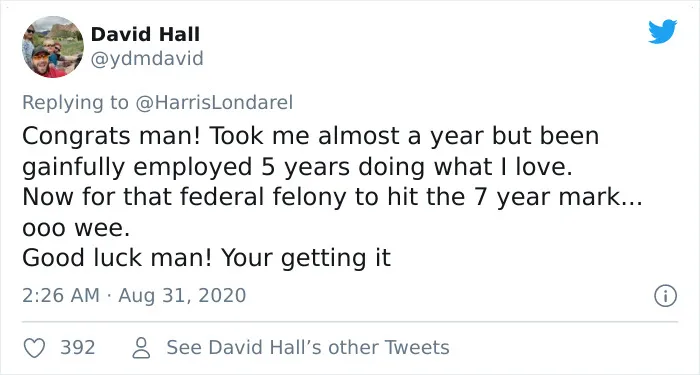Click the "ooo wee." line
Image resolution: width=700 pixels, height=375 pixels.
click(76, 229)
